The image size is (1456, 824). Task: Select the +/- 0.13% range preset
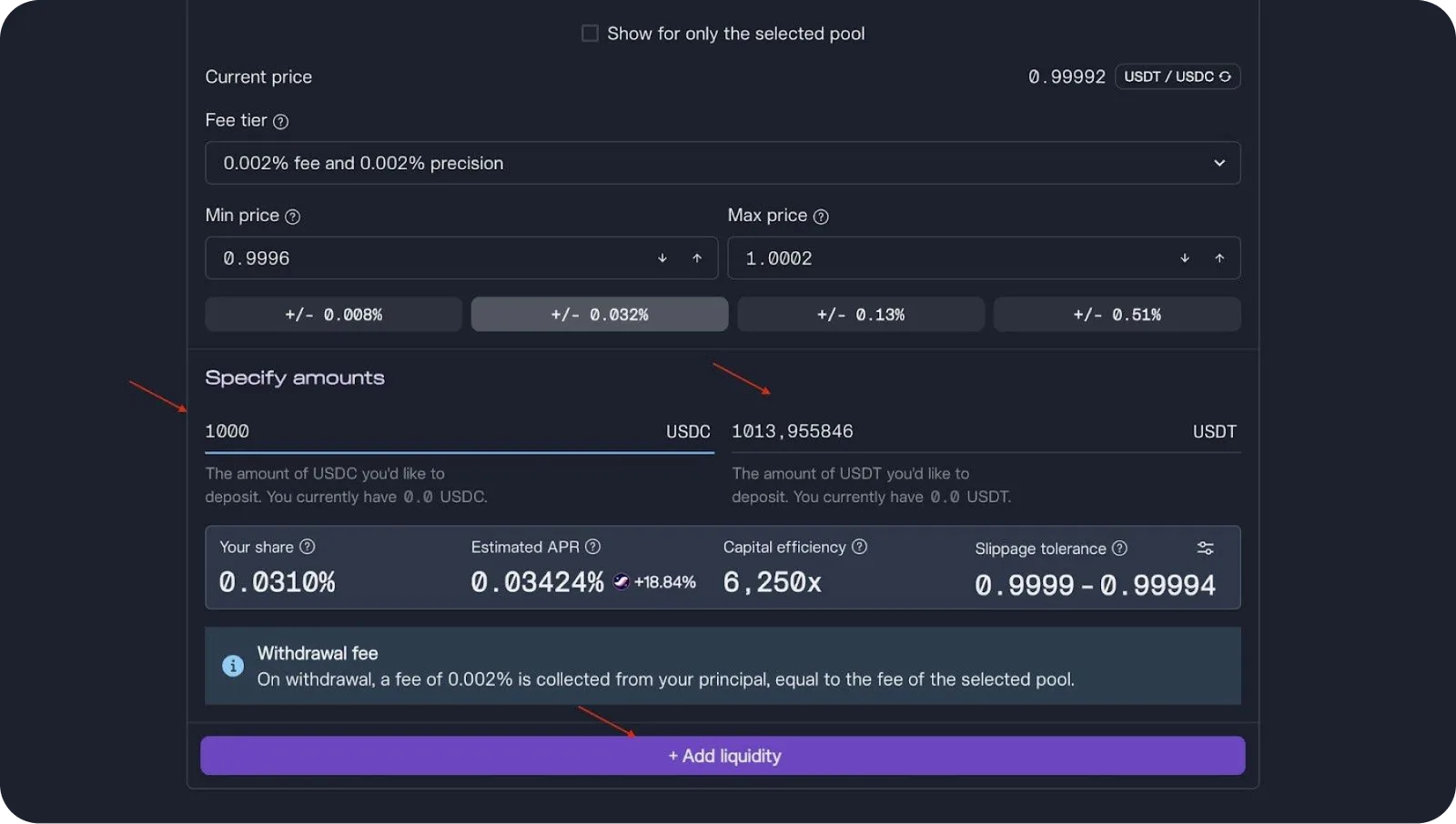pos(861,315)
